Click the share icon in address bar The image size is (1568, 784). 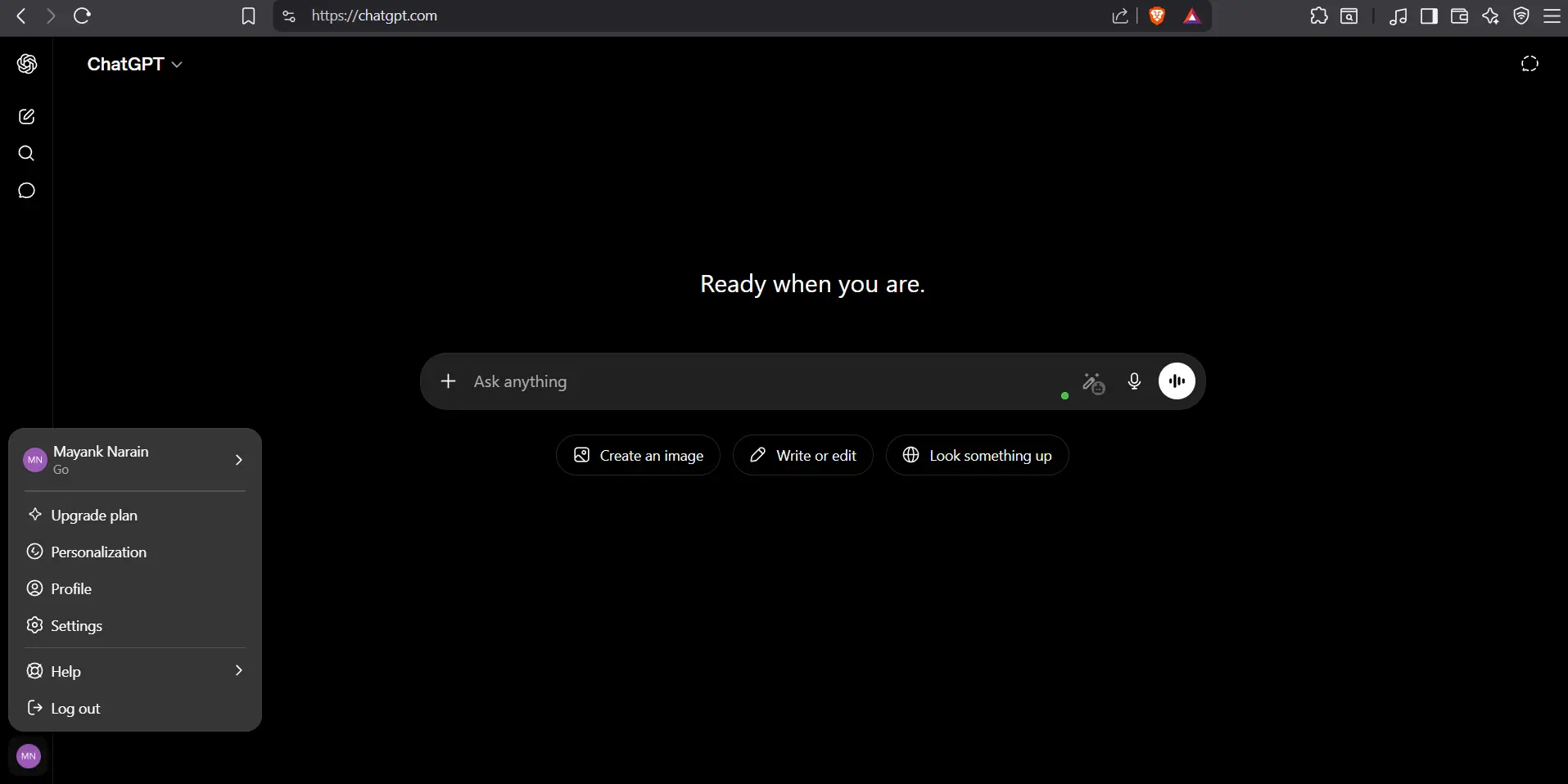point(1120,16)
